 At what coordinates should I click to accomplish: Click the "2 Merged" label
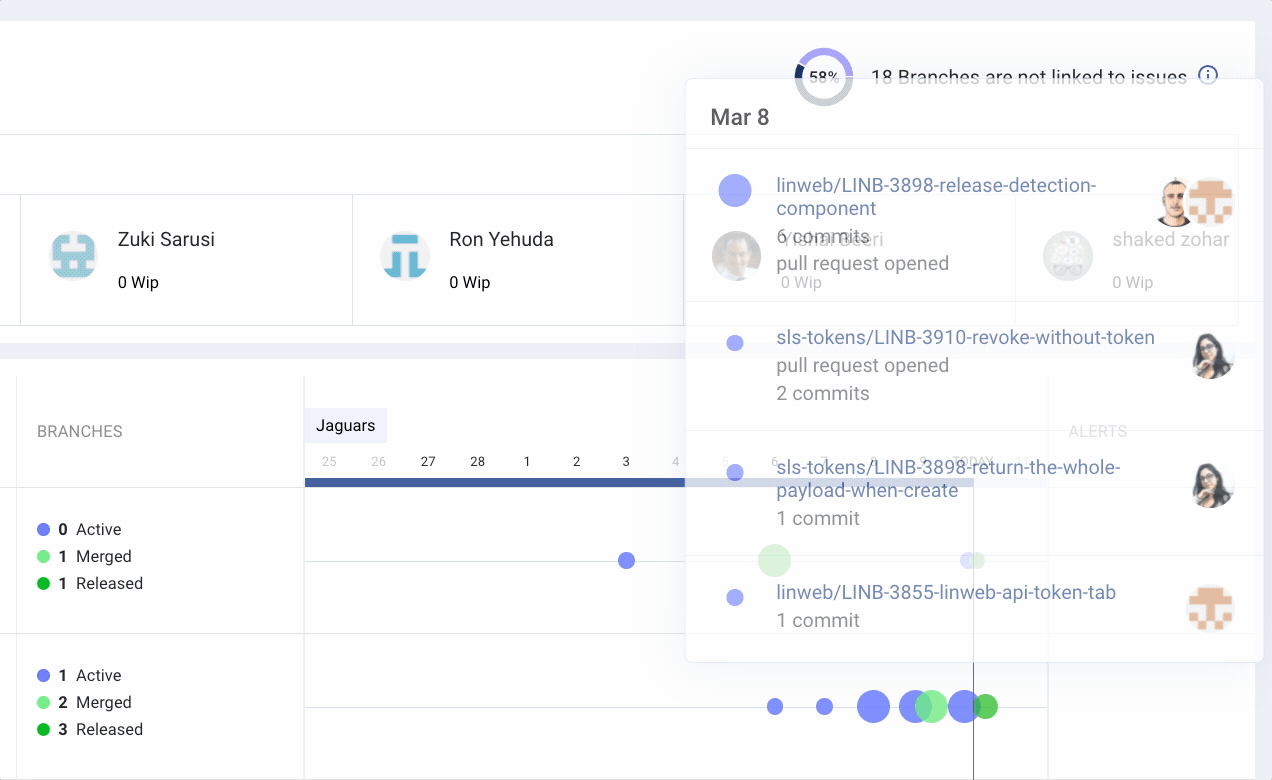pos(95,702)
